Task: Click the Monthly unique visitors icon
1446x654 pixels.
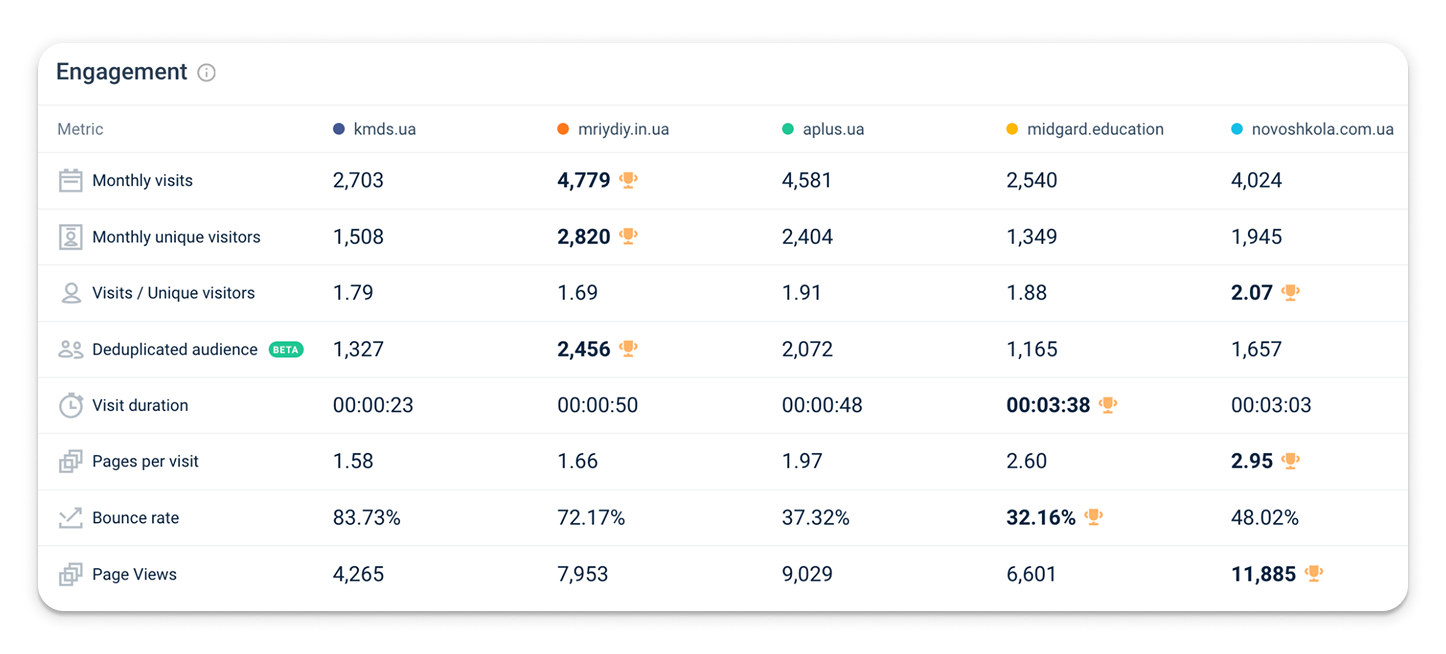Action: pyautogui.click(x=70, y=237)
